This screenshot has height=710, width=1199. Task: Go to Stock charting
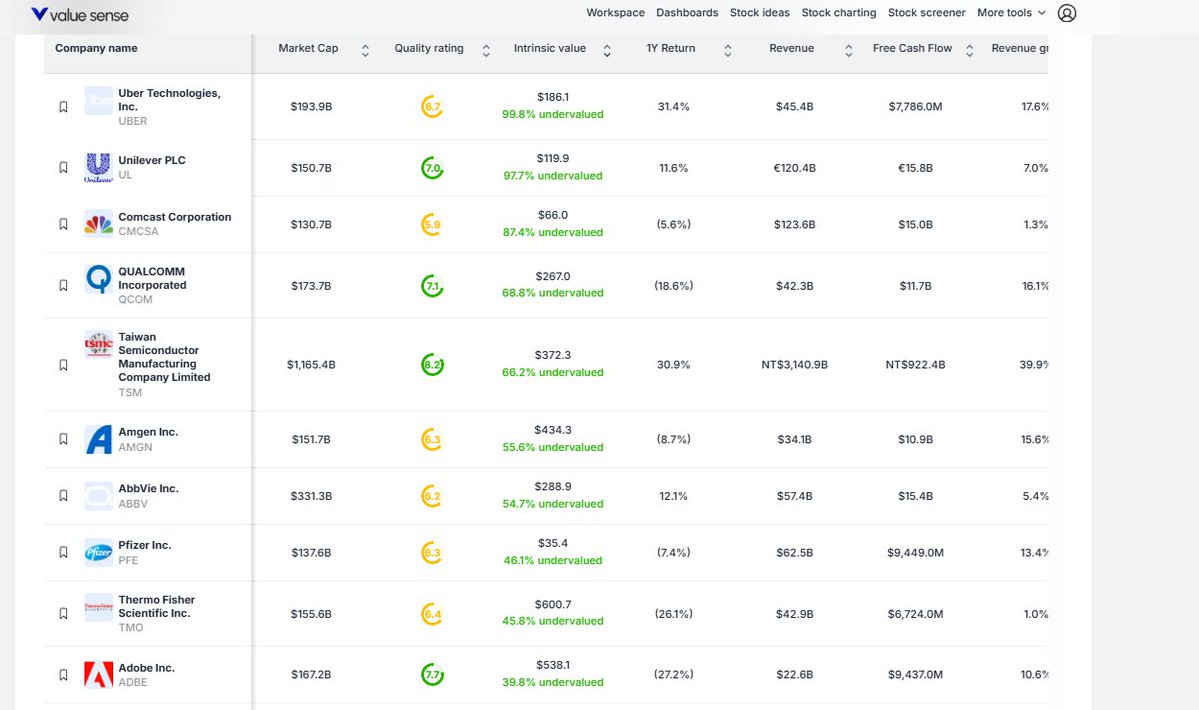pyautogui.click(x=839, y=13)
